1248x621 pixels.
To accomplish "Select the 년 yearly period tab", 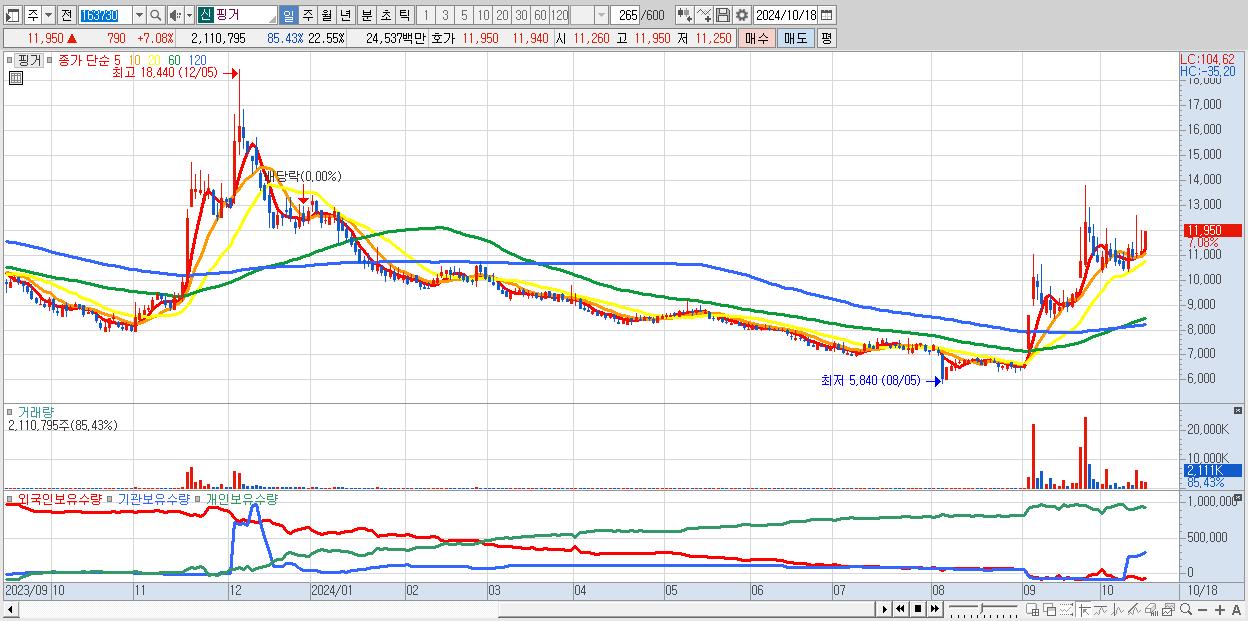I will [345, 15].
